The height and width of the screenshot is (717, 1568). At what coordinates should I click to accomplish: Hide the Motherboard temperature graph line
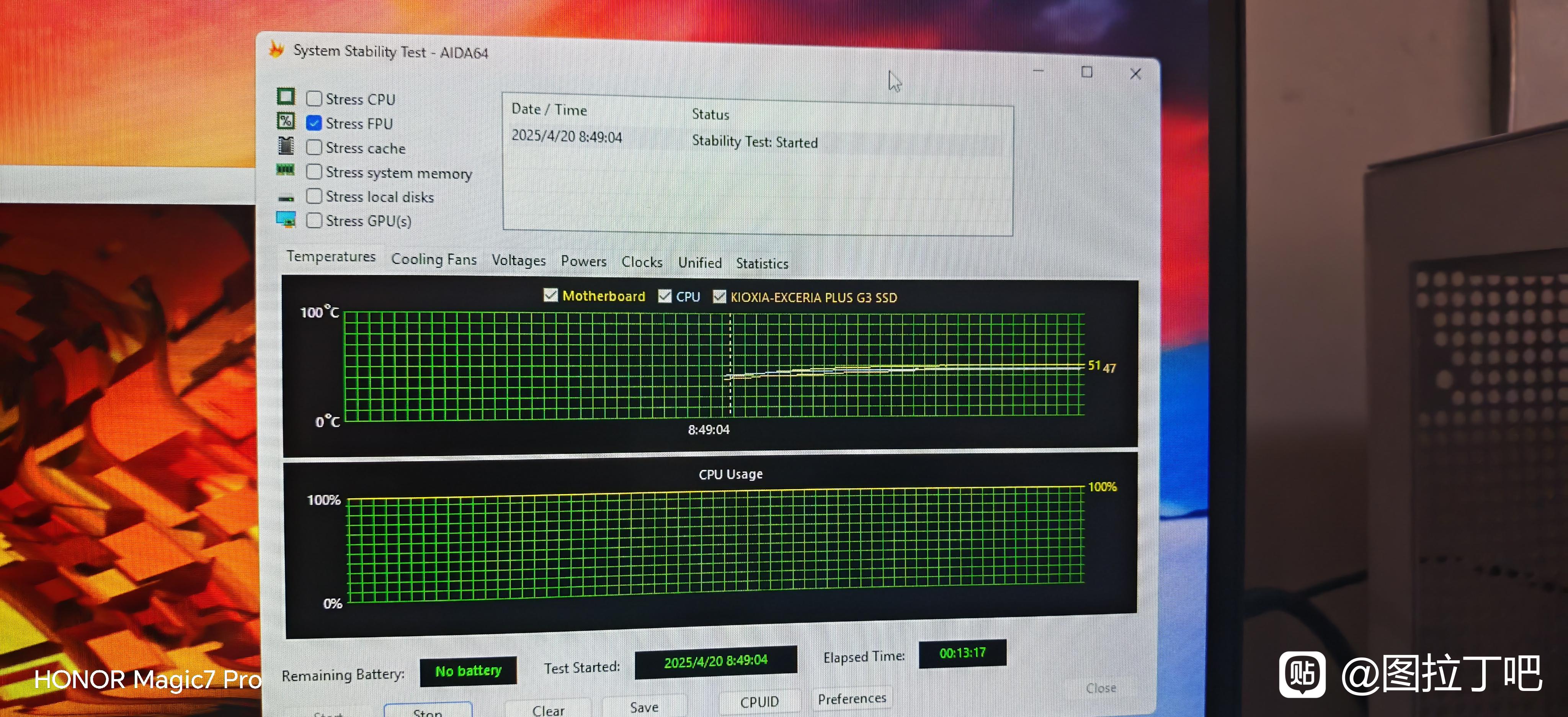click(550, 295)
